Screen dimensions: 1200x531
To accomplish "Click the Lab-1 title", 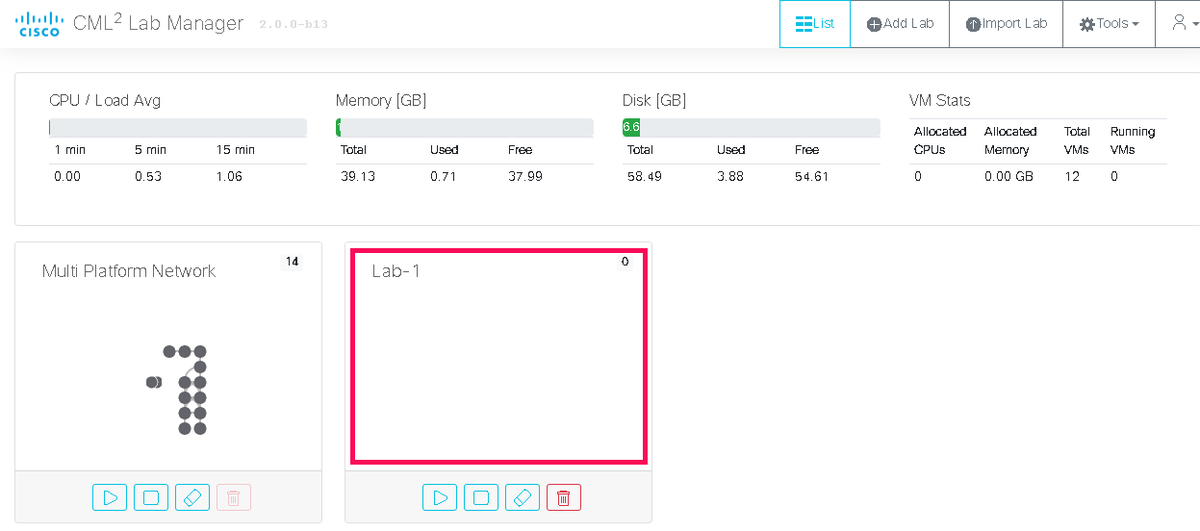I will (396, 271).
